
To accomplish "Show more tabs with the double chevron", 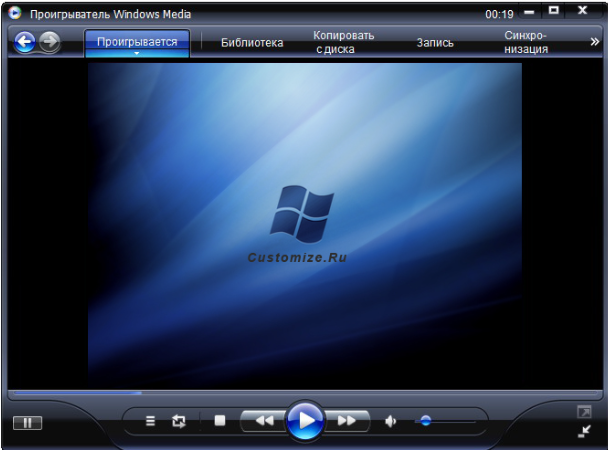I will pos(594,42).
